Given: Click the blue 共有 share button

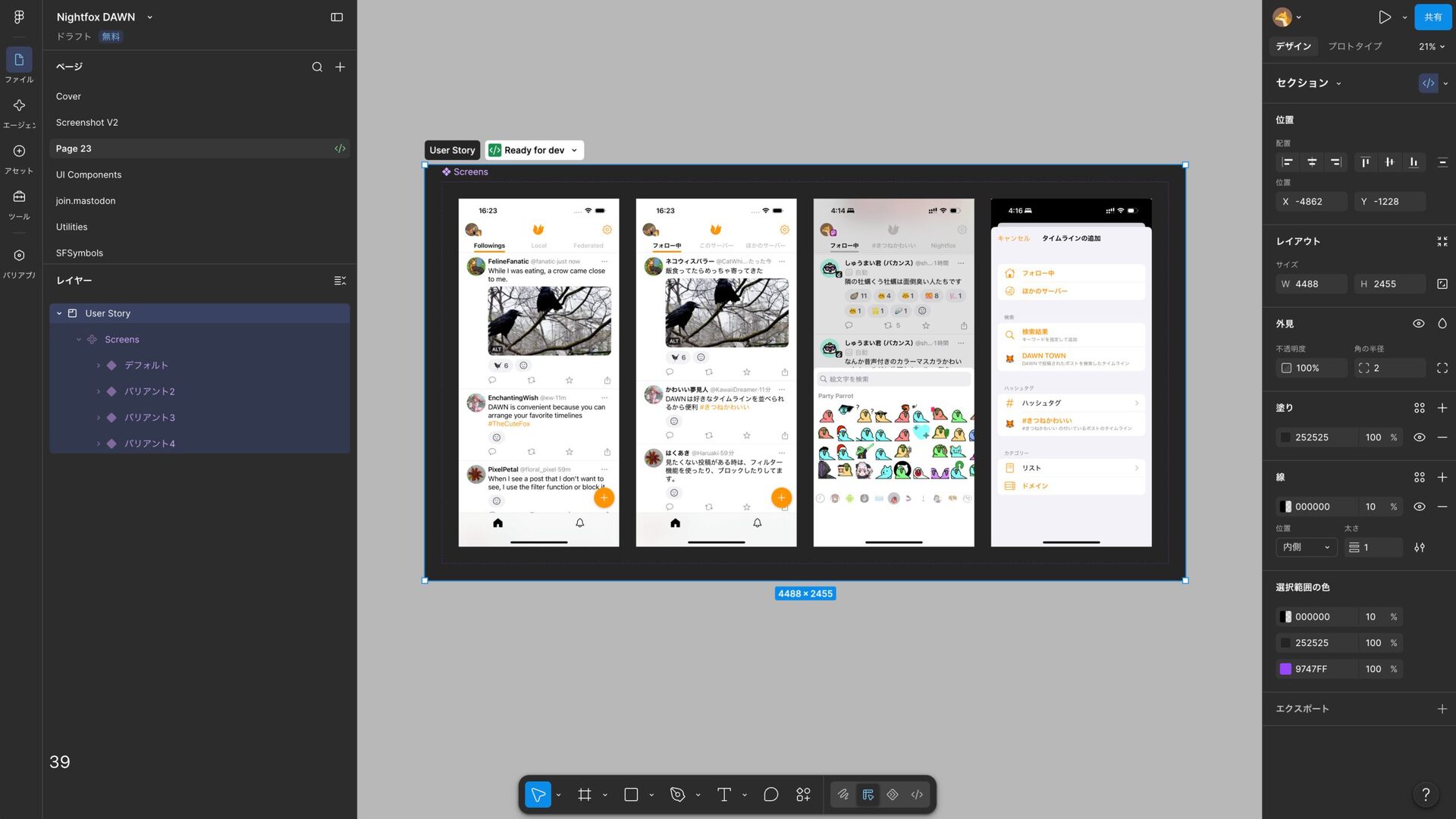Looking at the screenshot, I should tap(1432, 17).
